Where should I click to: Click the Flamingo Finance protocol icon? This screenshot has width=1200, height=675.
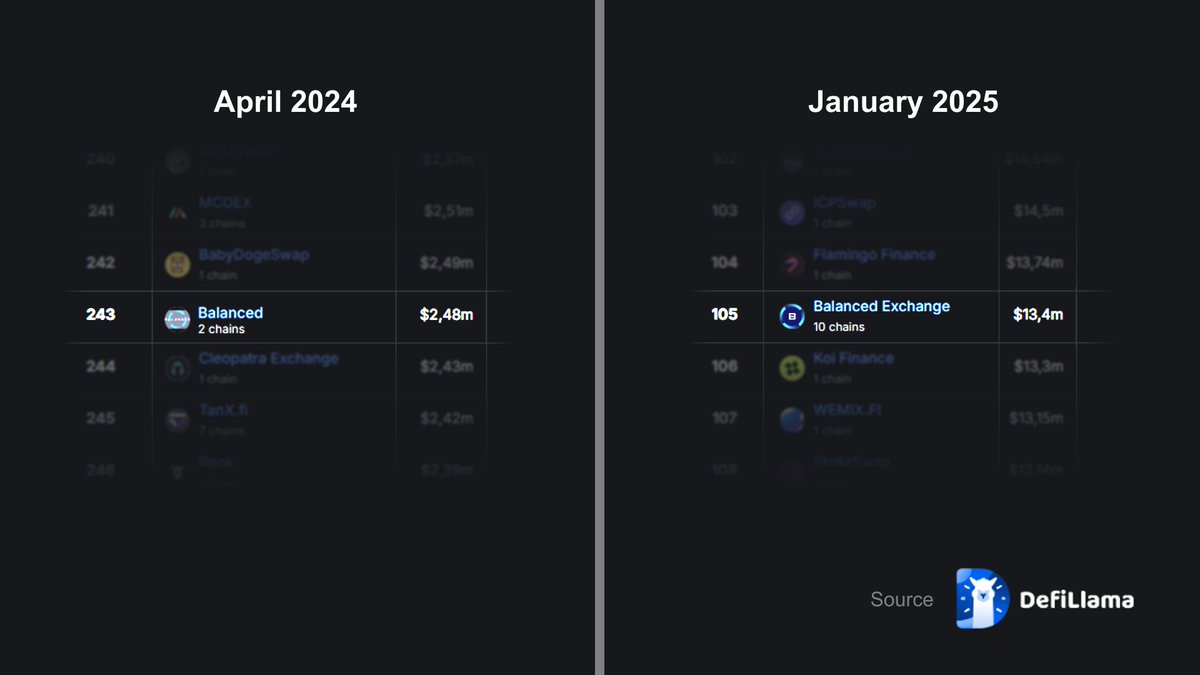pos(792,264)
